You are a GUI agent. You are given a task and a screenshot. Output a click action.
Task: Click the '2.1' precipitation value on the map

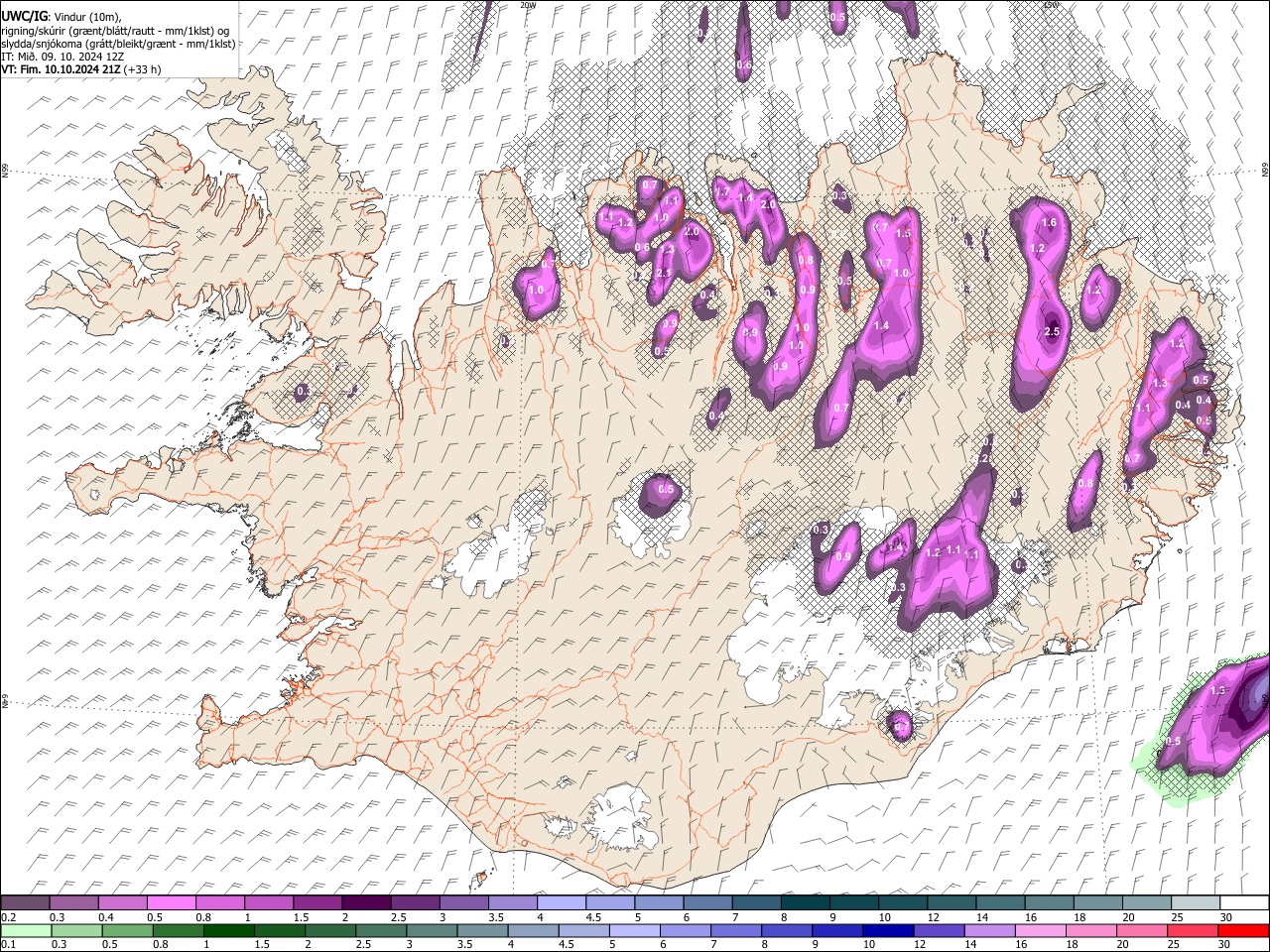665,273
